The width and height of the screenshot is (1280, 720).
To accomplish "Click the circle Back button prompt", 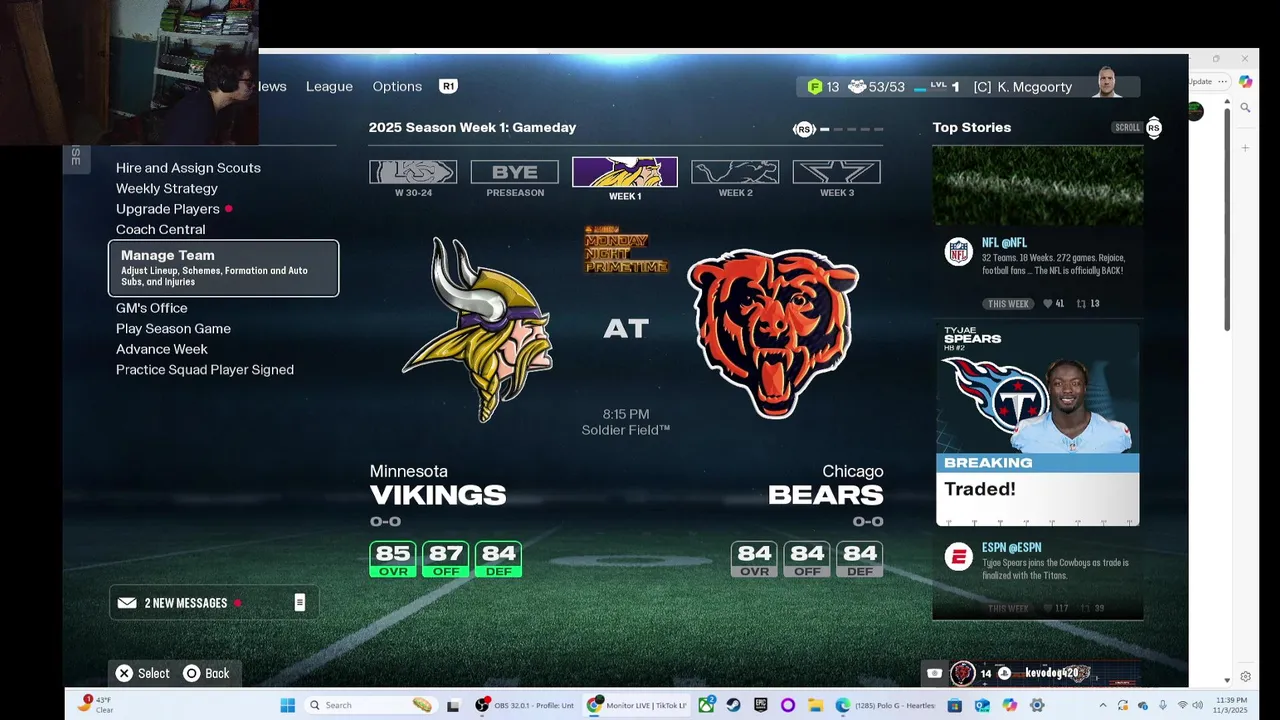I will click(x=206, y=674).
